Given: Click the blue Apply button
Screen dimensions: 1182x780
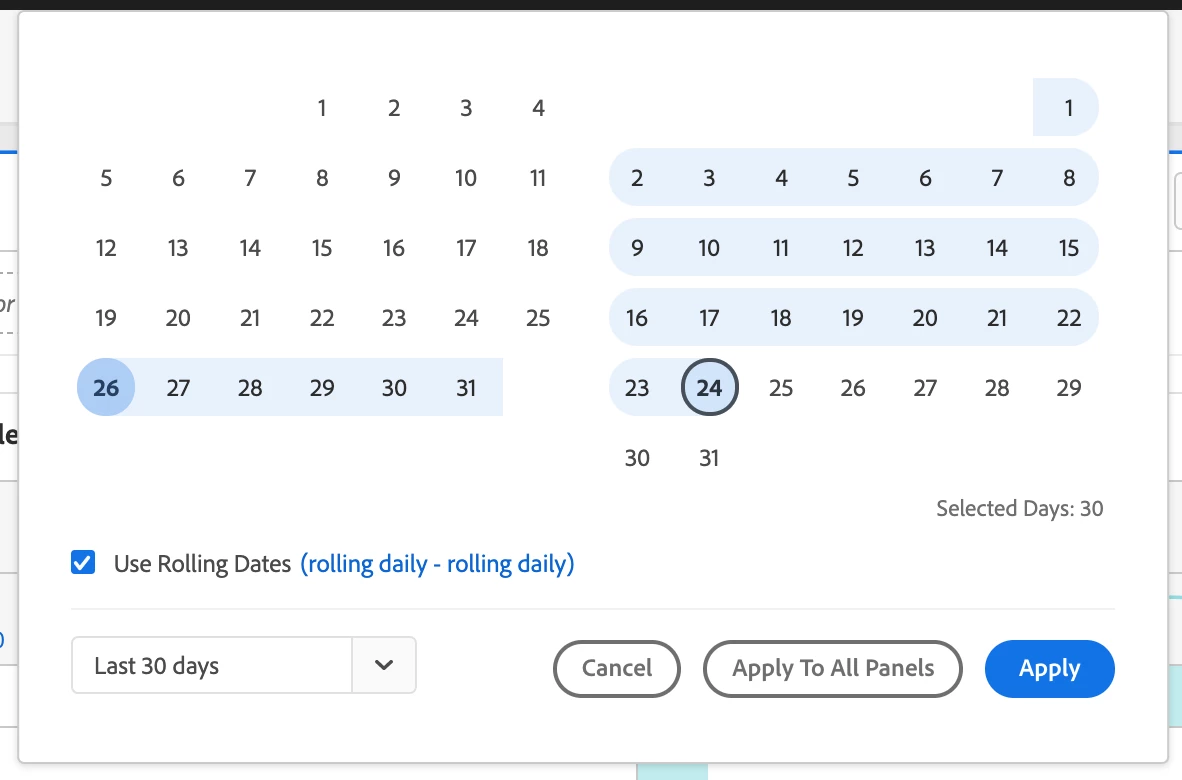Looking at the screenshot, I should tap(1049, 668).
